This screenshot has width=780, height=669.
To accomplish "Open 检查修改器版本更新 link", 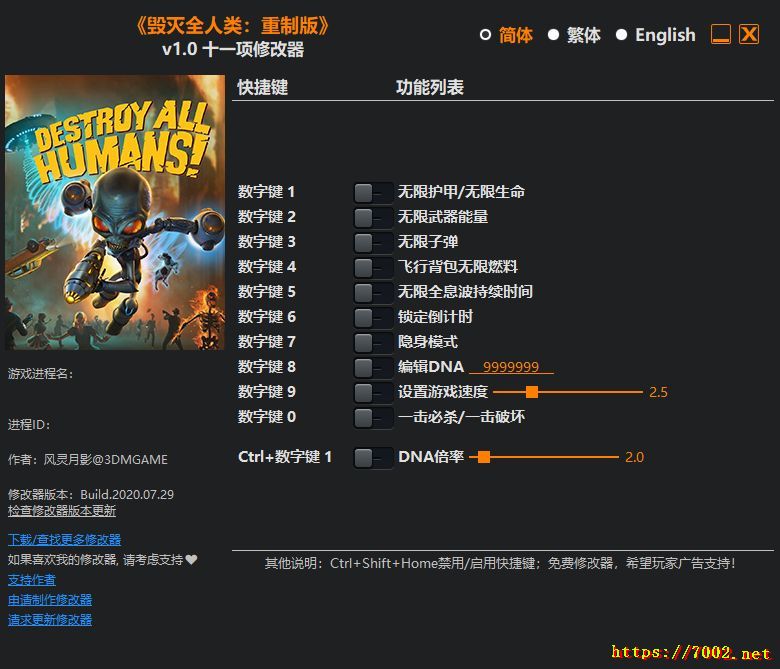I will coord(62,511).
